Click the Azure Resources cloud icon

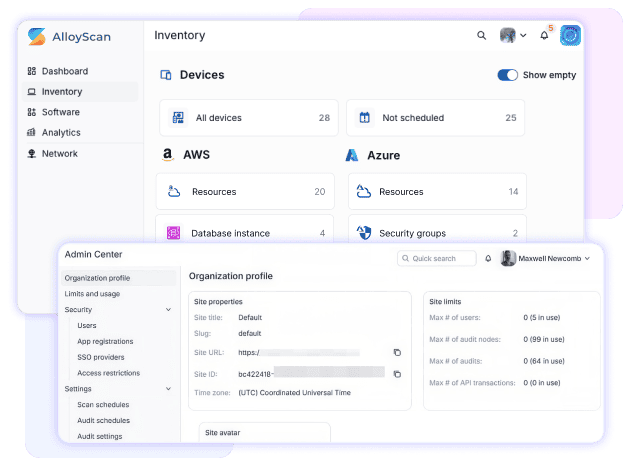(x=363, y=191)
